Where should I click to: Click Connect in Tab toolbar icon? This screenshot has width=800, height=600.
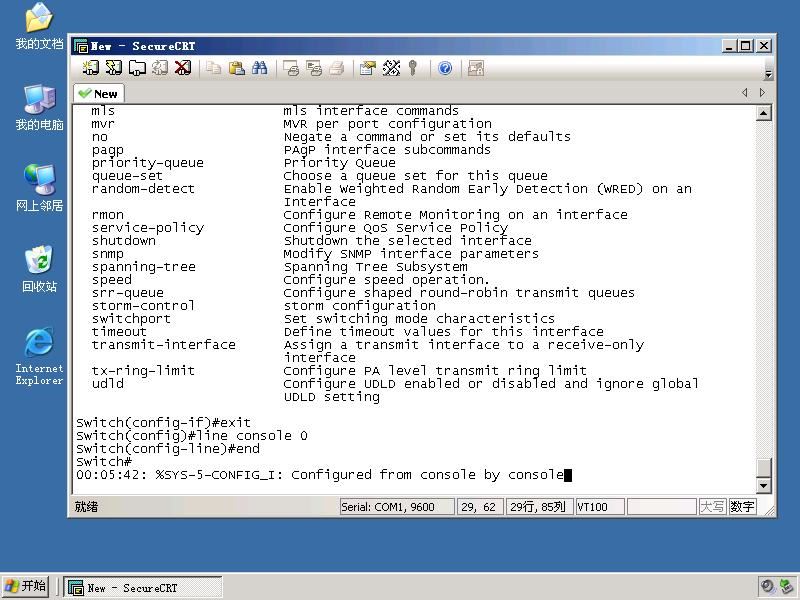click(137, 68)
